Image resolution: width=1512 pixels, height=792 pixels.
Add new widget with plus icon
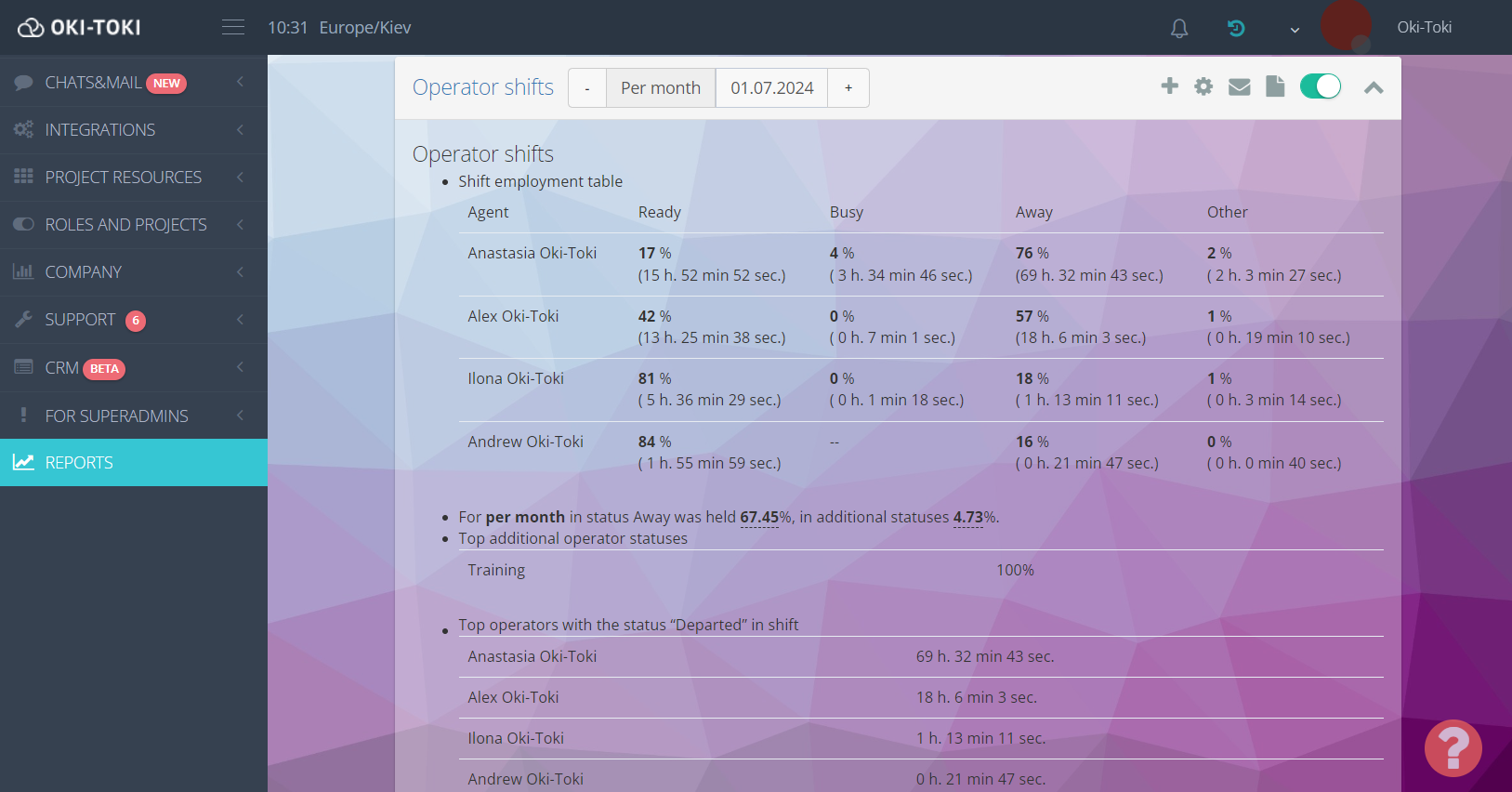[1169, 86]
